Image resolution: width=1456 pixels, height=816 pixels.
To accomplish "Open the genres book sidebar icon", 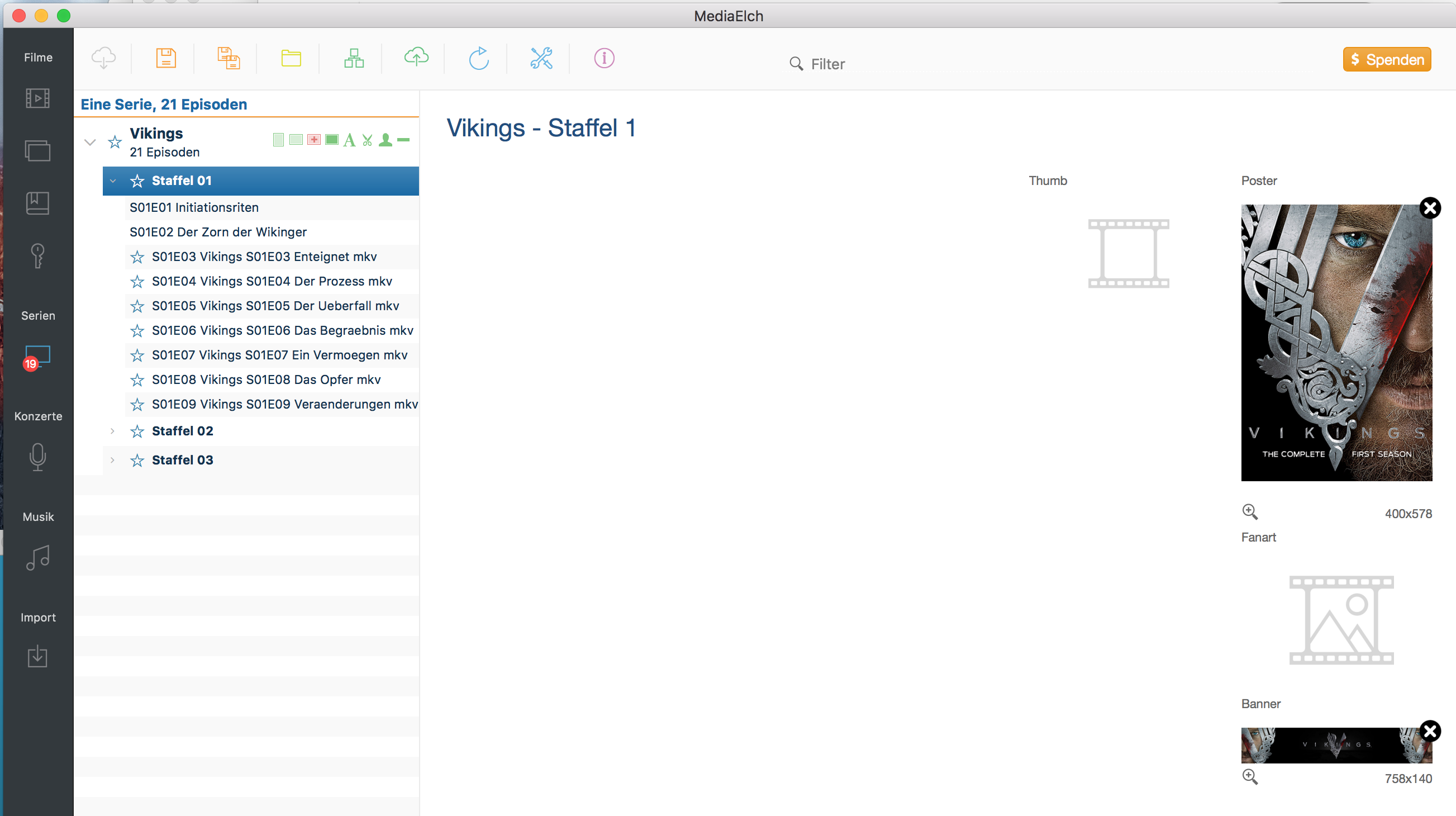I will click(38, 203).
